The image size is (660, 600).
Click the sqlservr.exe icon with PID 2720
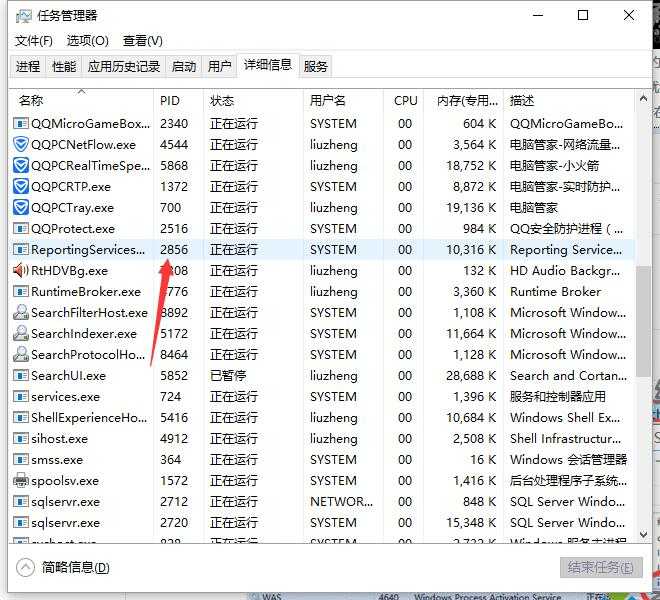[x=21, y=523]
